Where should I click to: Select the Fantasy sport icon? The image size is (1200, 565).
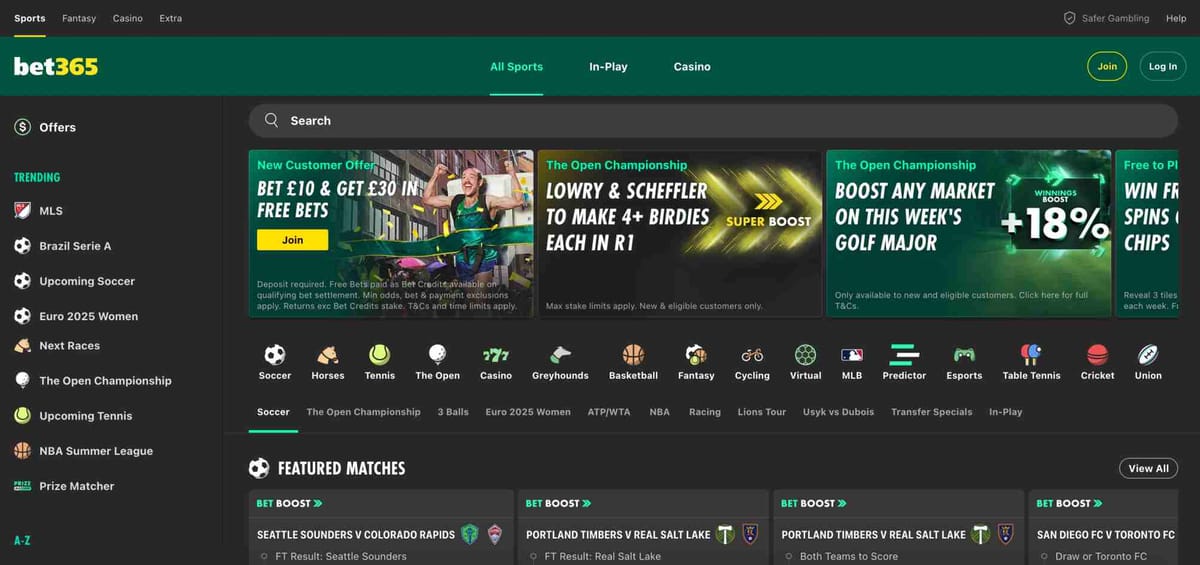(696, 355)
